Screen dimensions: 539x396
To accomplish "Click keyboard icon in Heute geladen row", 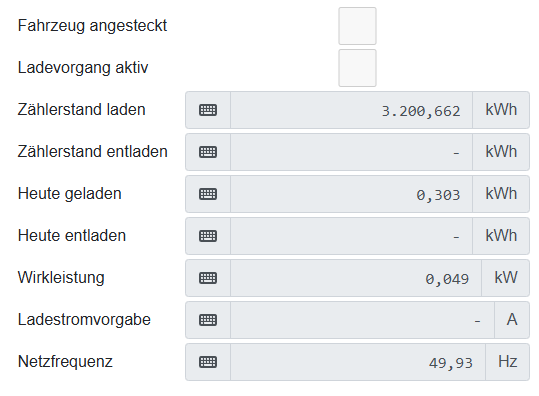I will (208, 194).
